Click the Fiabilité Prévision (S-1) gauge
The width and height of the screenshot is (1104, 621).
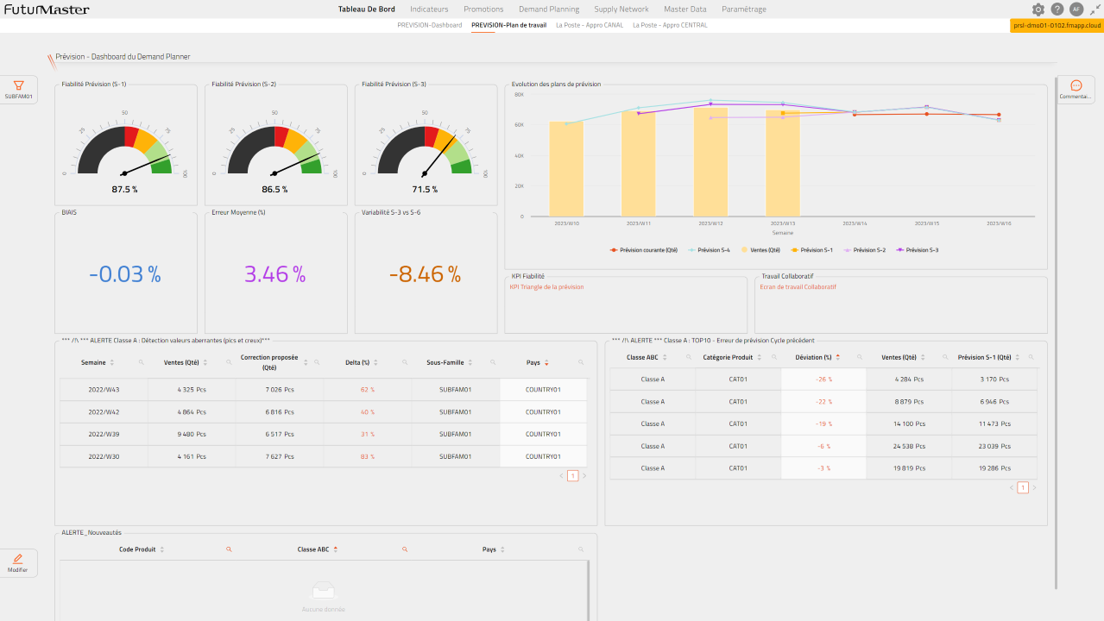[x=126, y=150]
